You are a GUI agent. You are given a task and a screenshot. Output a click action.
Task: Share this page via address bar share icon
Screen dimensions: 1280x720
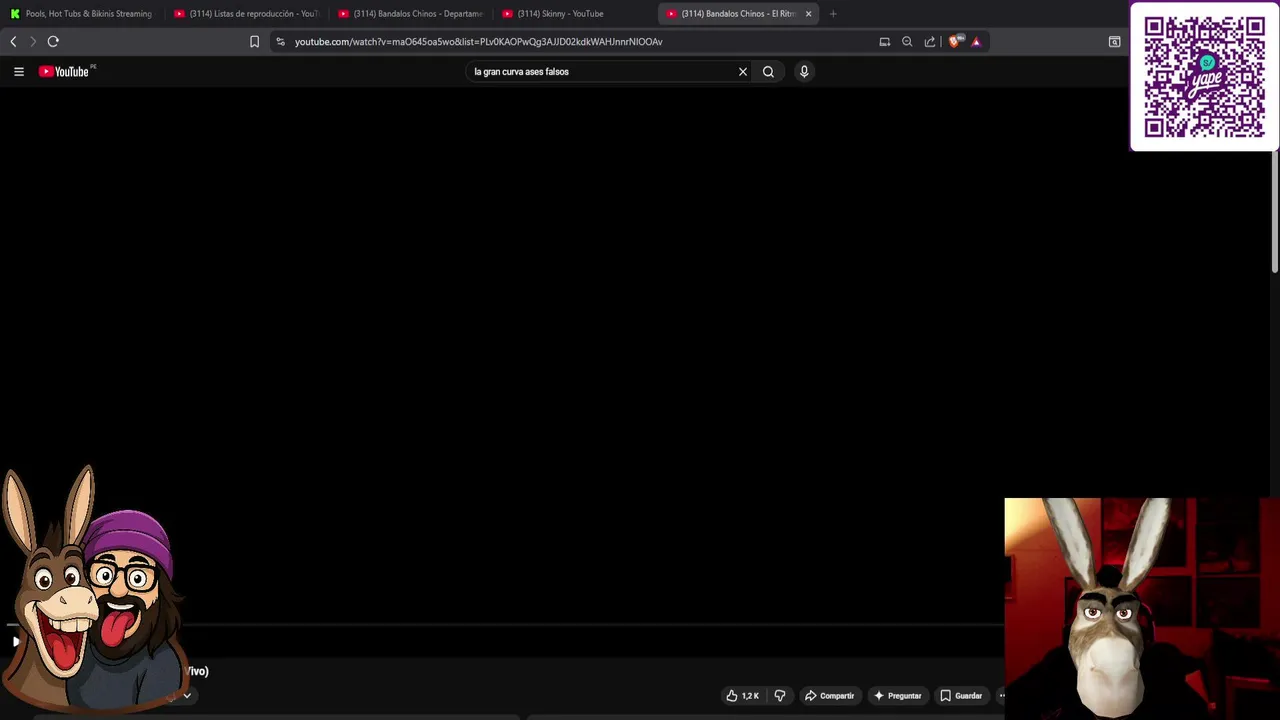click(930, 41)
